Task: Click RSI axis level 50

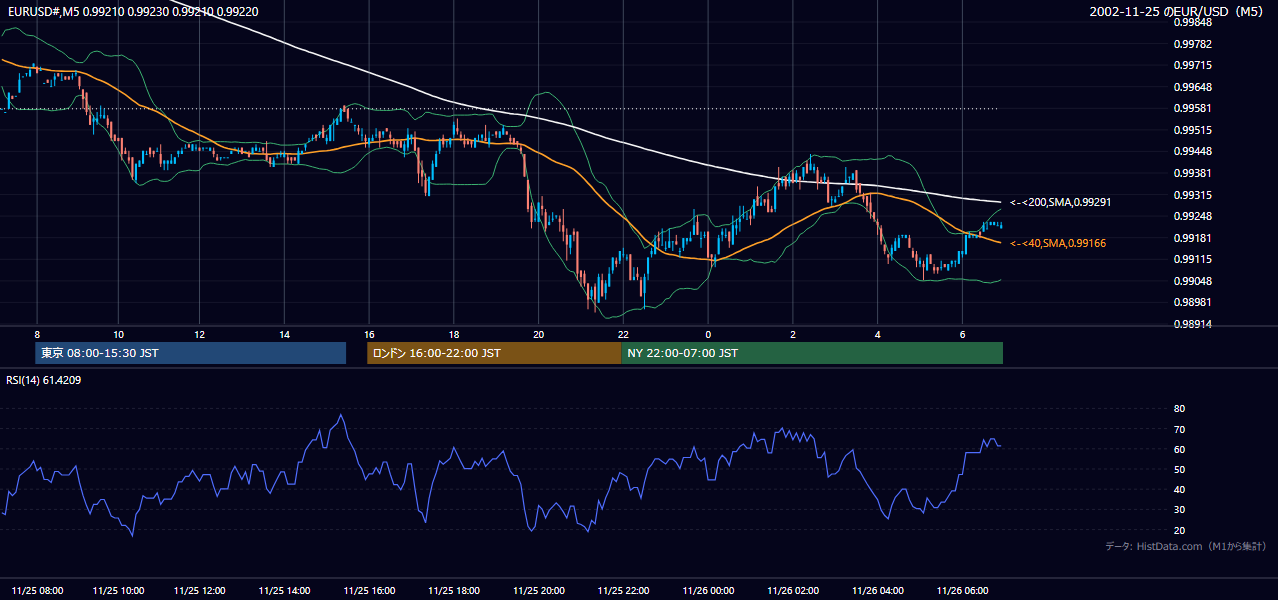Action: pos(1179,469)
